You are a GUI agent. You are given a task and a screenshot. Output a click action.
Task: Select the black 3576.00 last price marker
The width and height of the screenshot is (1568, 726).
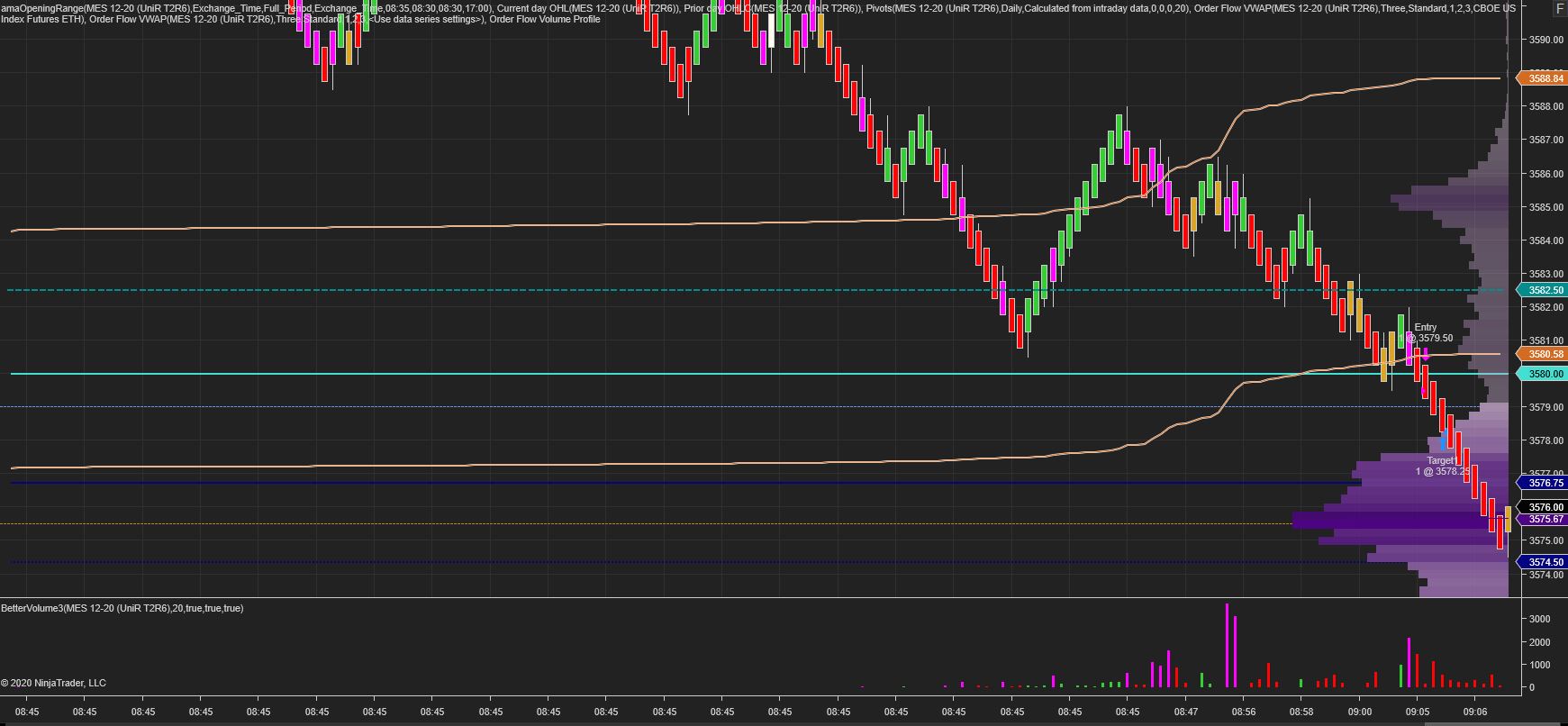pos(1542,507)
